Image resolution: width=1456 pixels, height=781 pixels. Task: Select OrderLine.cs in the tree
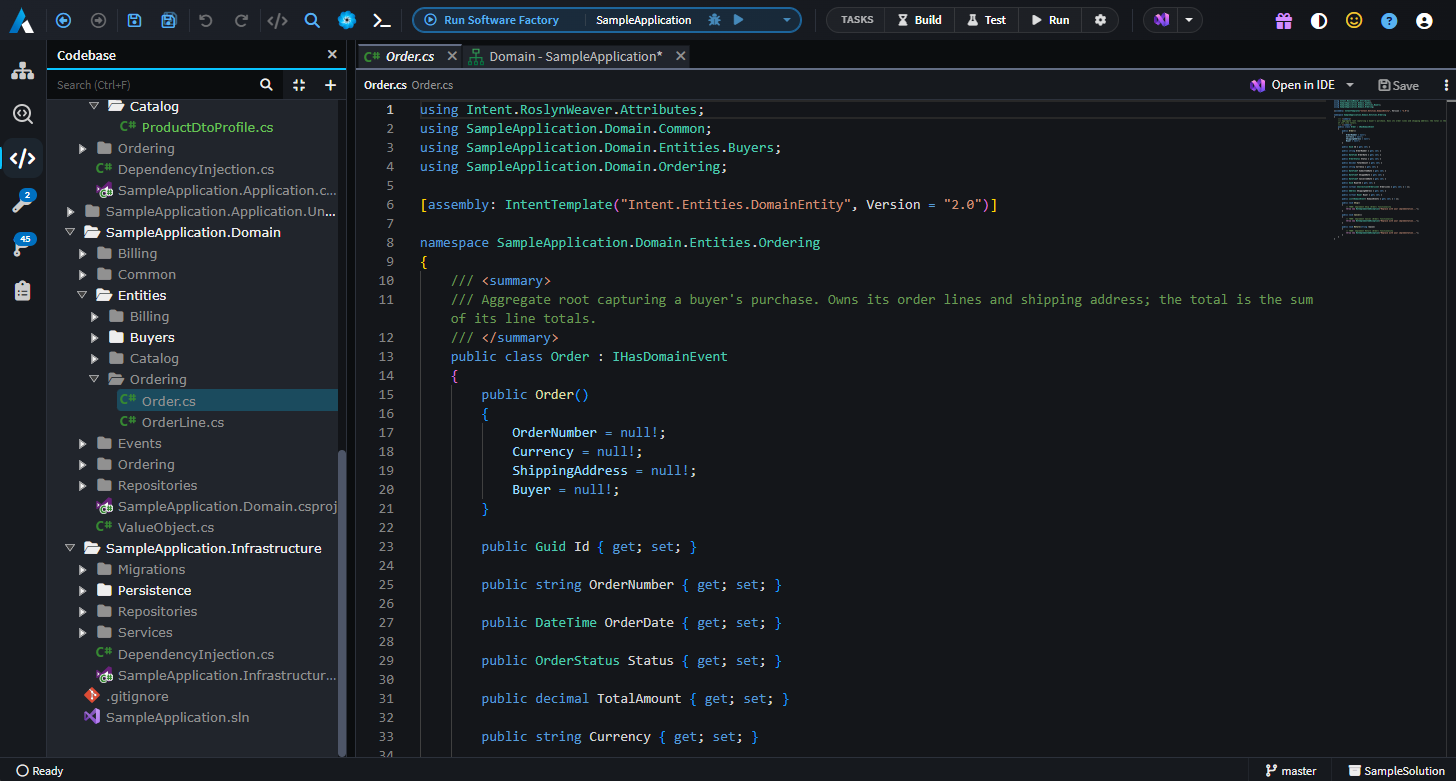click(x=182, y=422)
